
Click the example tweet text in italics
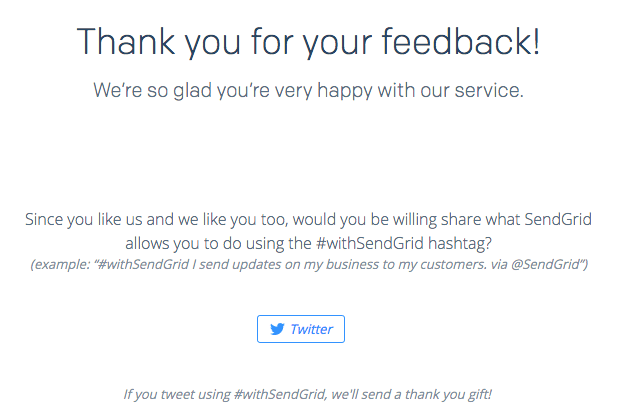(x=309, y=264)
